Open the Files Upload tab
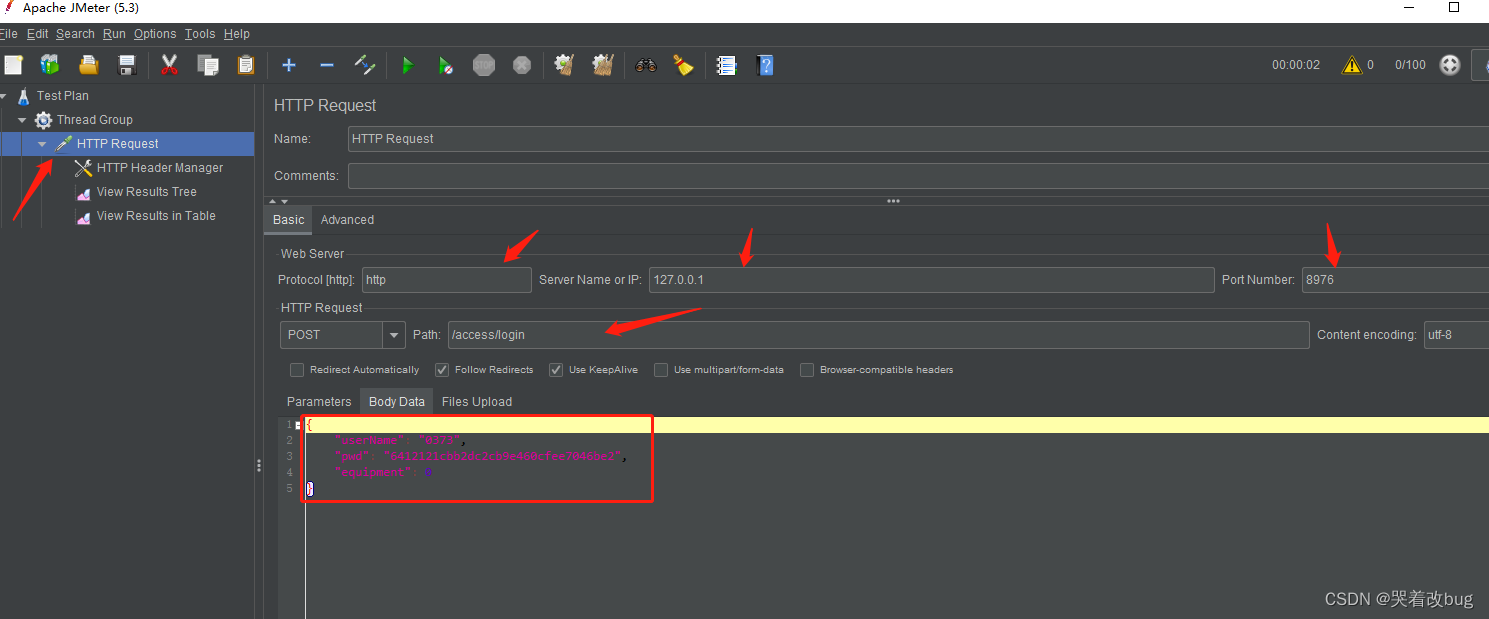 [477, 402]
